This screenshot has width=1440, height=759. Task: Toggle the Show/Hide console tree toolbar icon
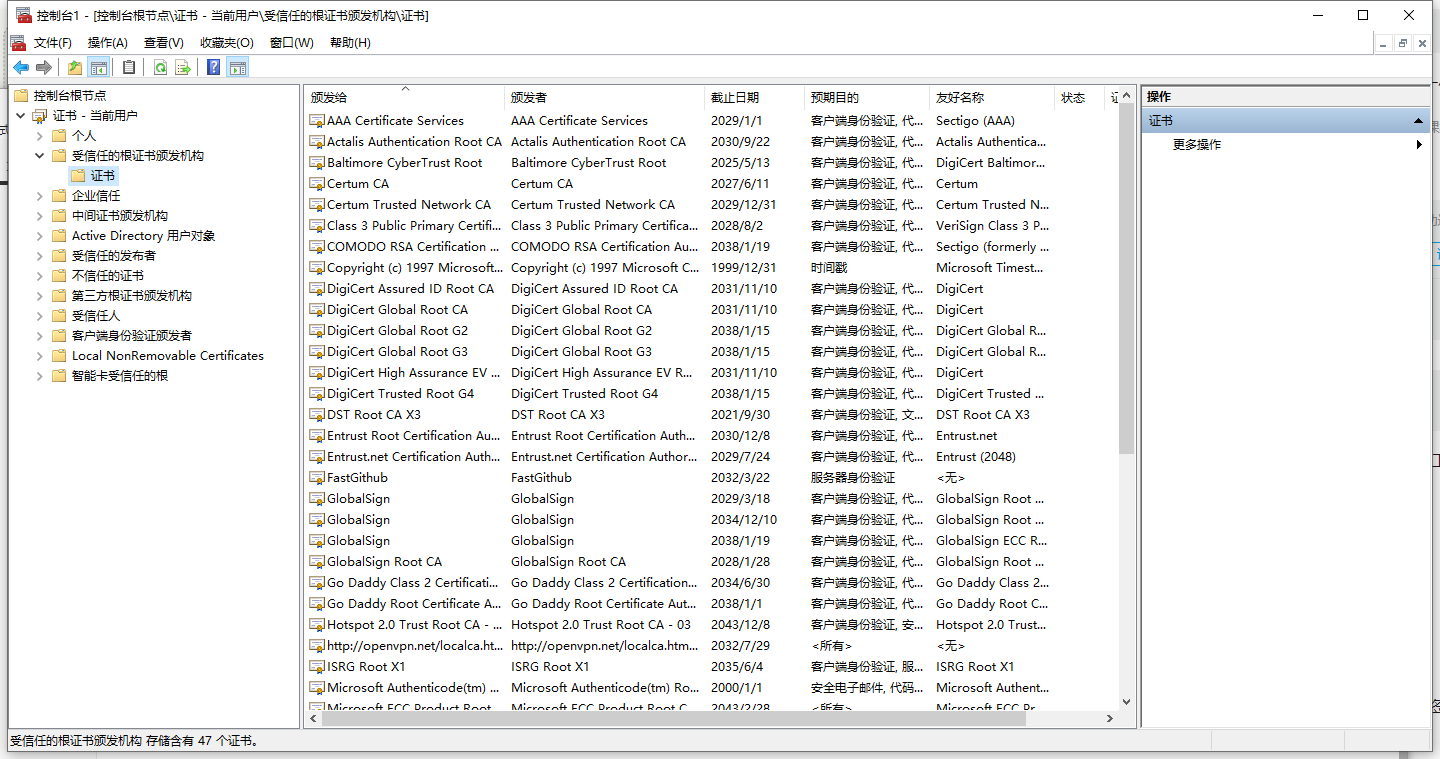[99, 67]
